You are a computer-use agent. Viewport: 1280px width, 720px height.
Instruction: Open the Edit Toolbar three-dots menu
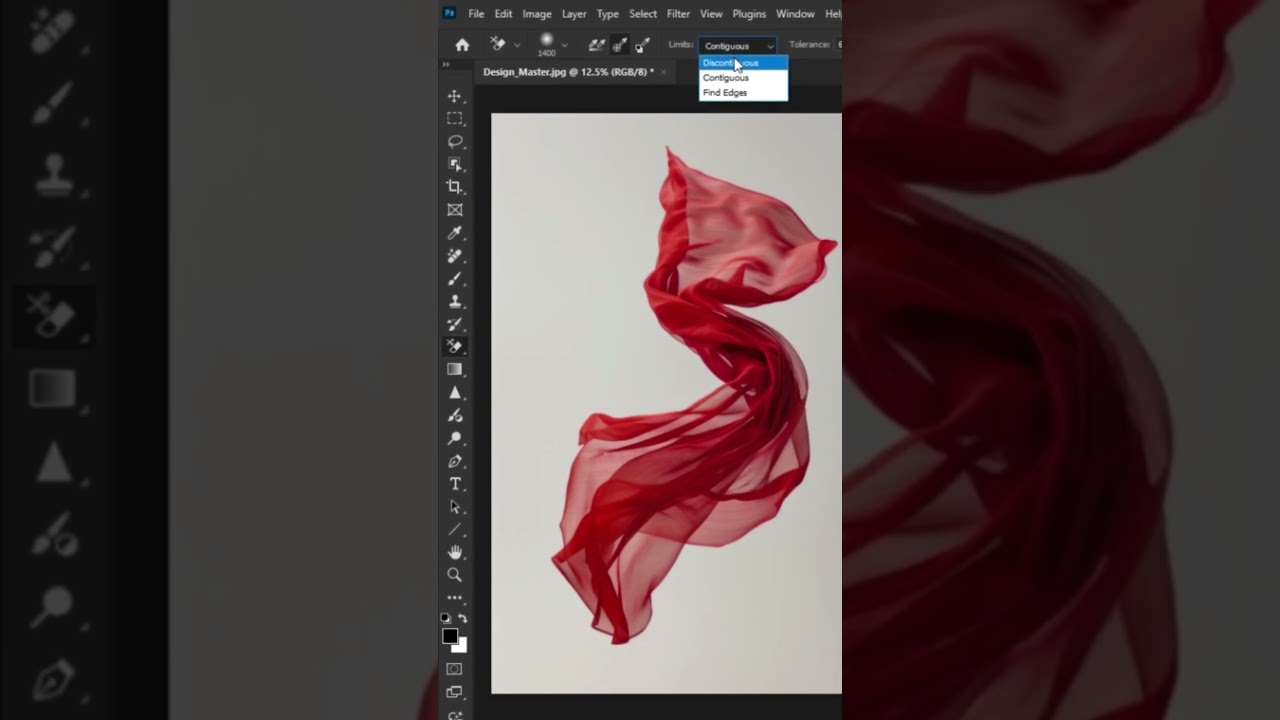pos(455,598)
